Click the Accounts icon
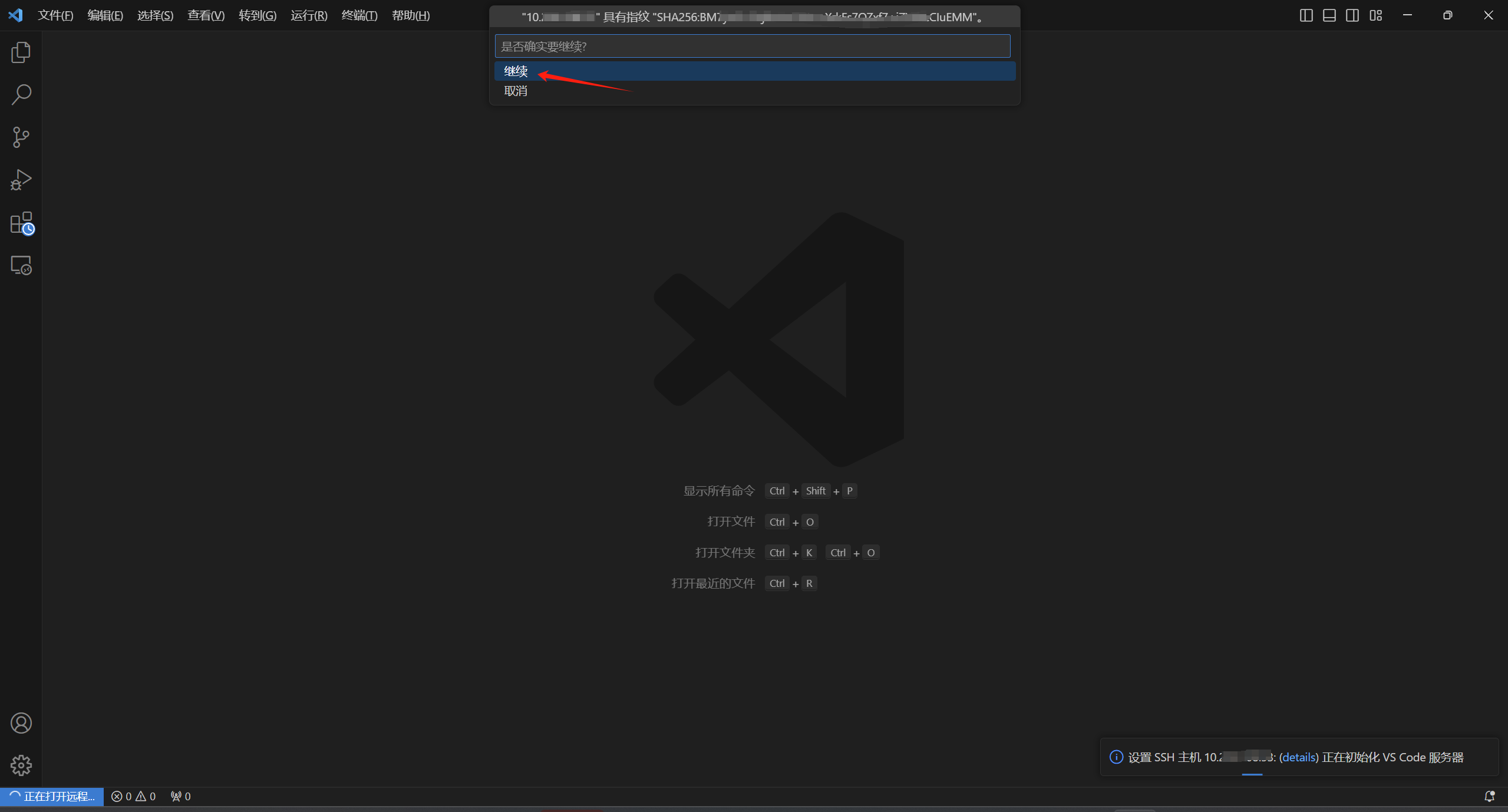Screen dimensions: 1508x812 (21, 723)
